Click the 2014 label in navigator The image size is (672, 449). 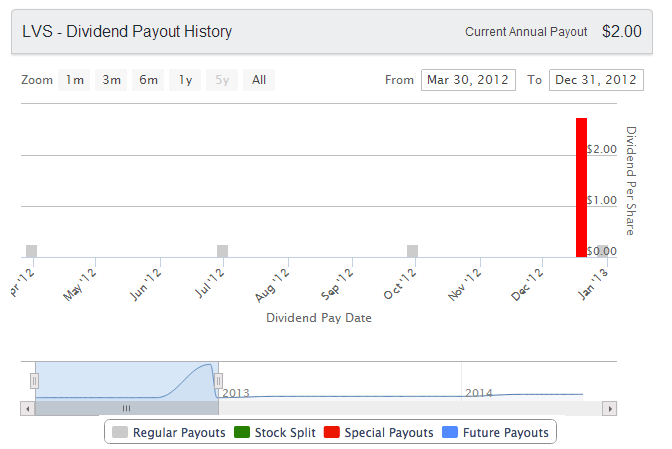coord(479,393)
